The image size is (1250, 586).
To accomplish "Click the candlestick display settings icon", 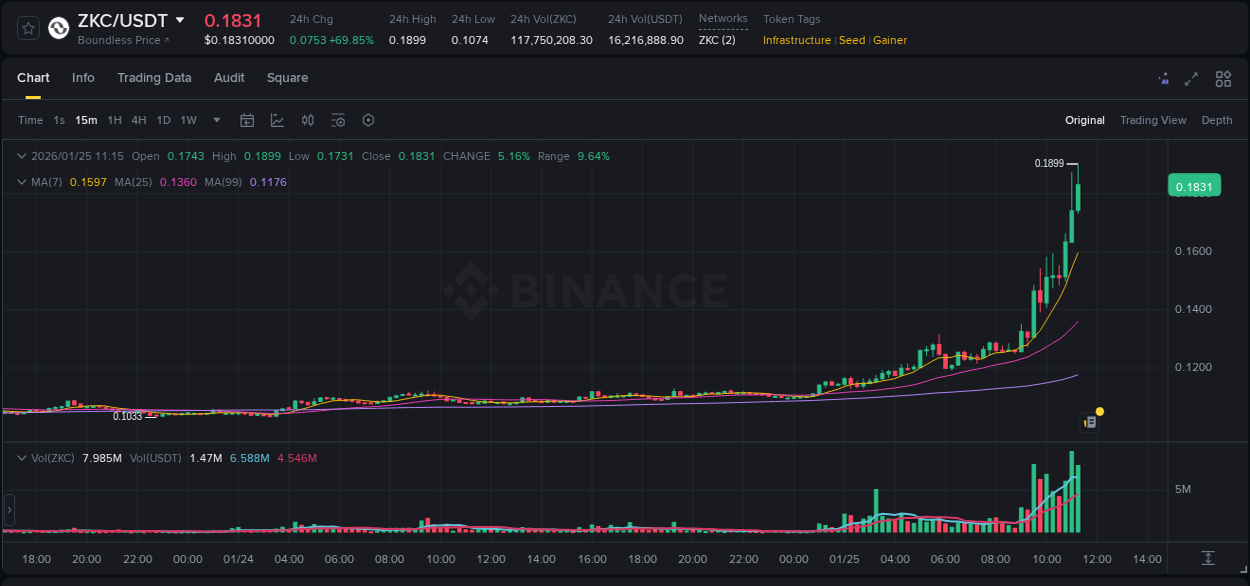I will tap(307, 120).
